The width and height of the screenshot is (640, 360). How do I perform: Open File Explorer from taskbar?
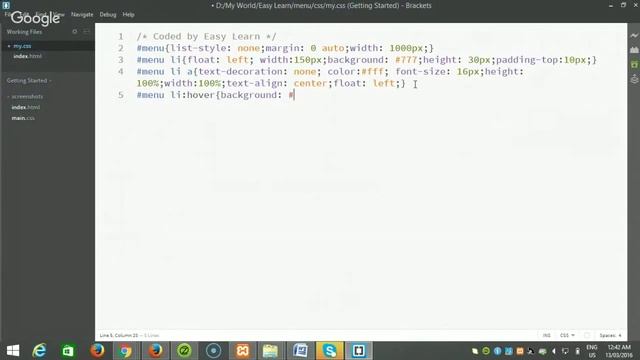(x=270, y=351)
